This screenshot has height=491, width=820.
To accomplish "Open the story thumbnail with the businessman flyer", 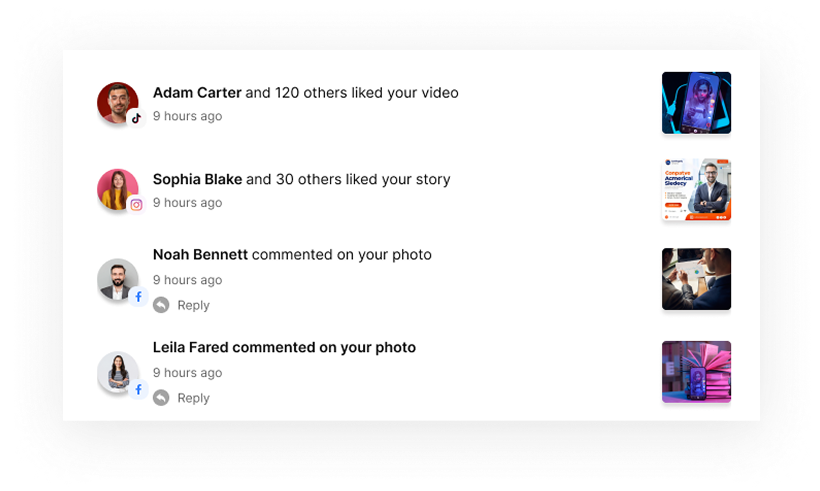I will pos(696,189).
